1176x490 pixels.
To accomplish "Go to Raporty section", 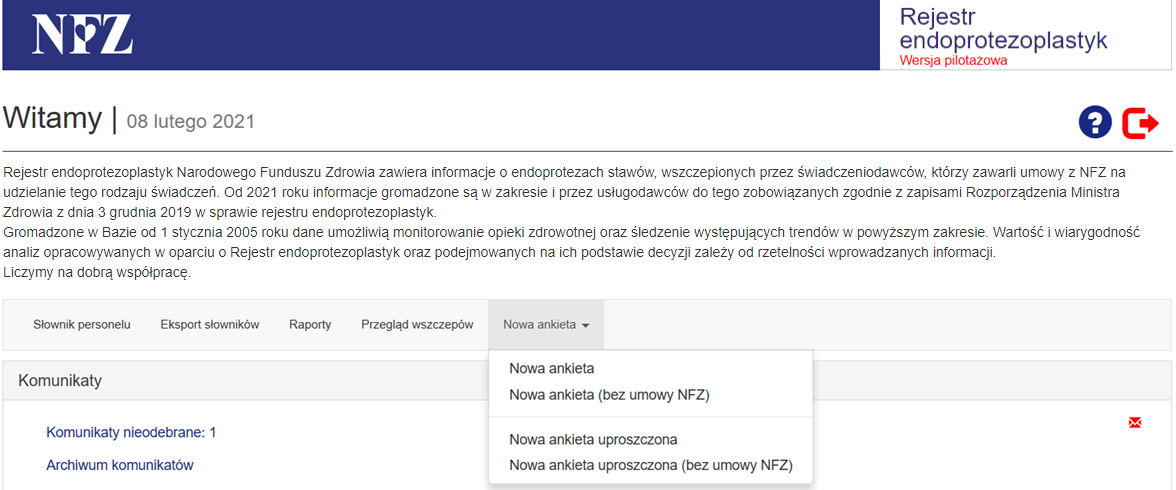I will pyautogui.click(x=310, y=325).
